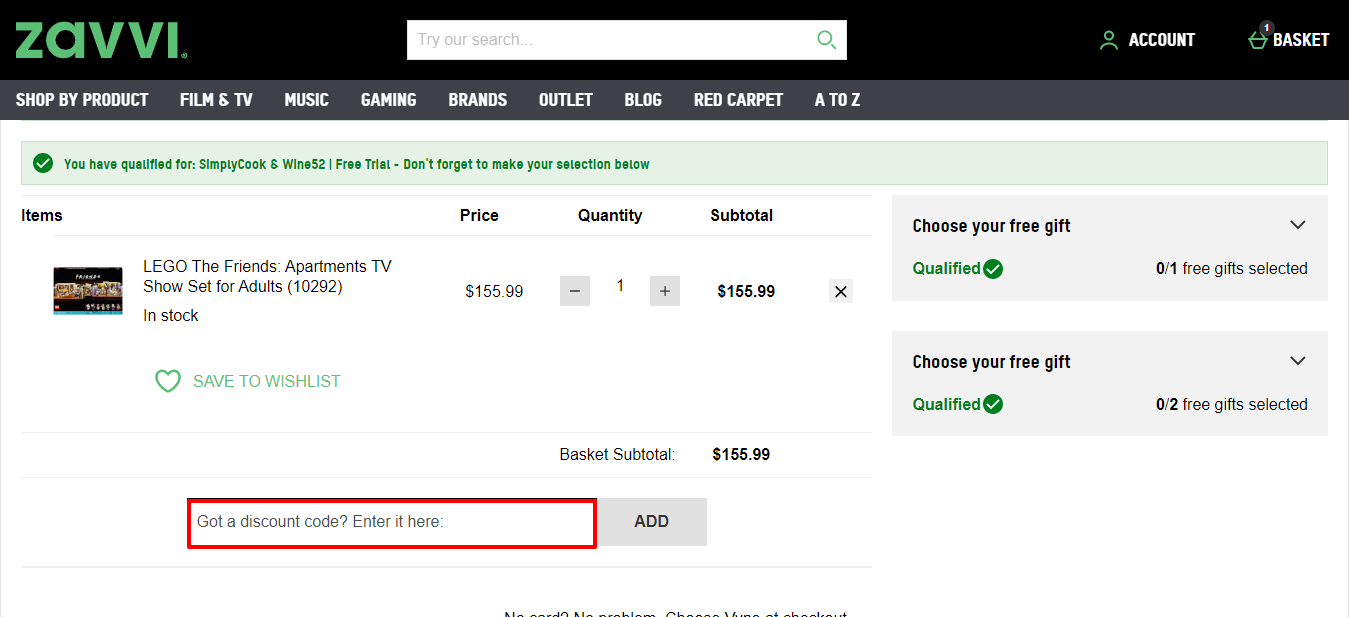Open Shop By Product menu
The height and width of the screenshot is (617, 1349).
82,100
